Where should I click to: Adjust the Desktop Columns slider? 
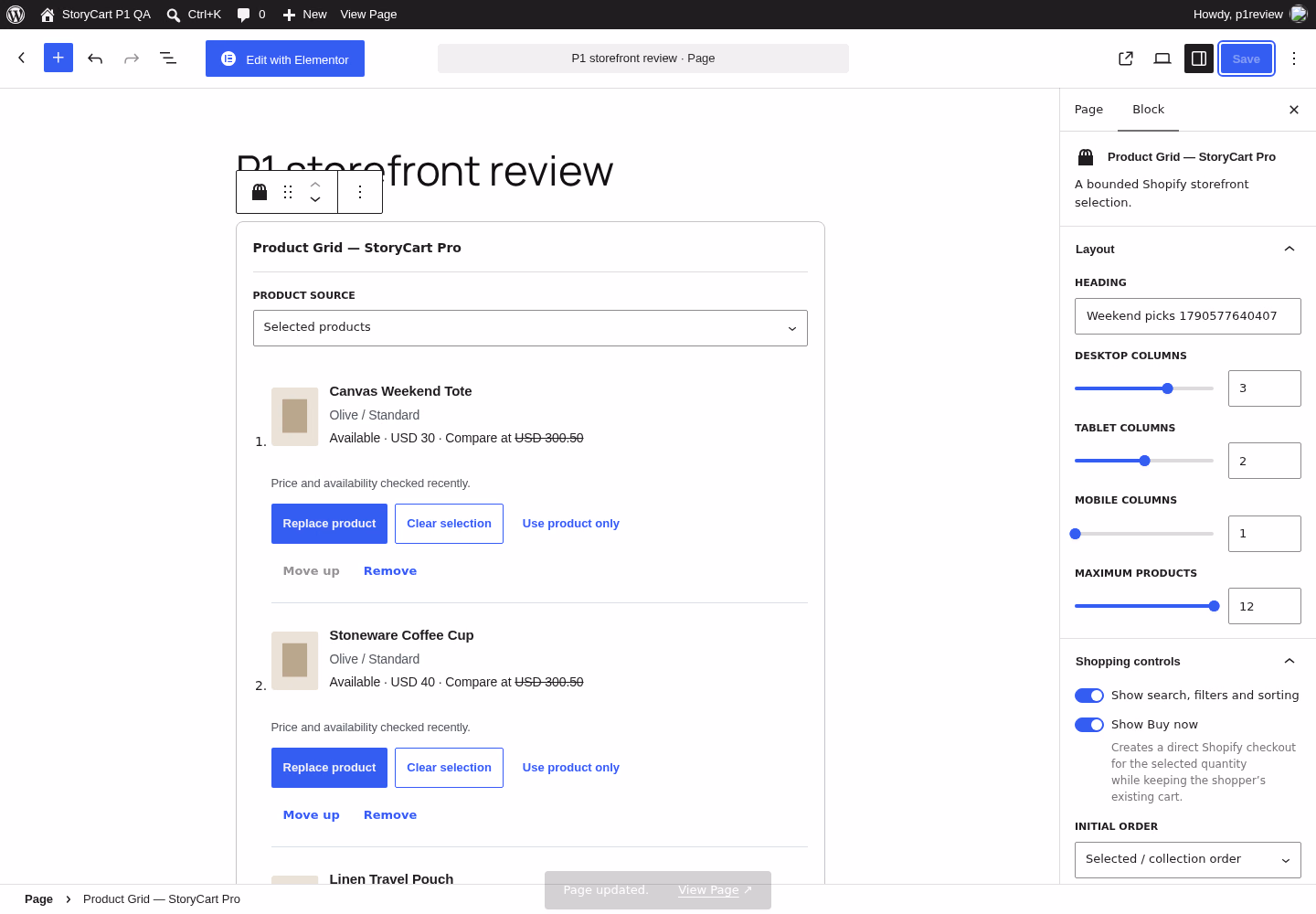(x=1144, y=388)
